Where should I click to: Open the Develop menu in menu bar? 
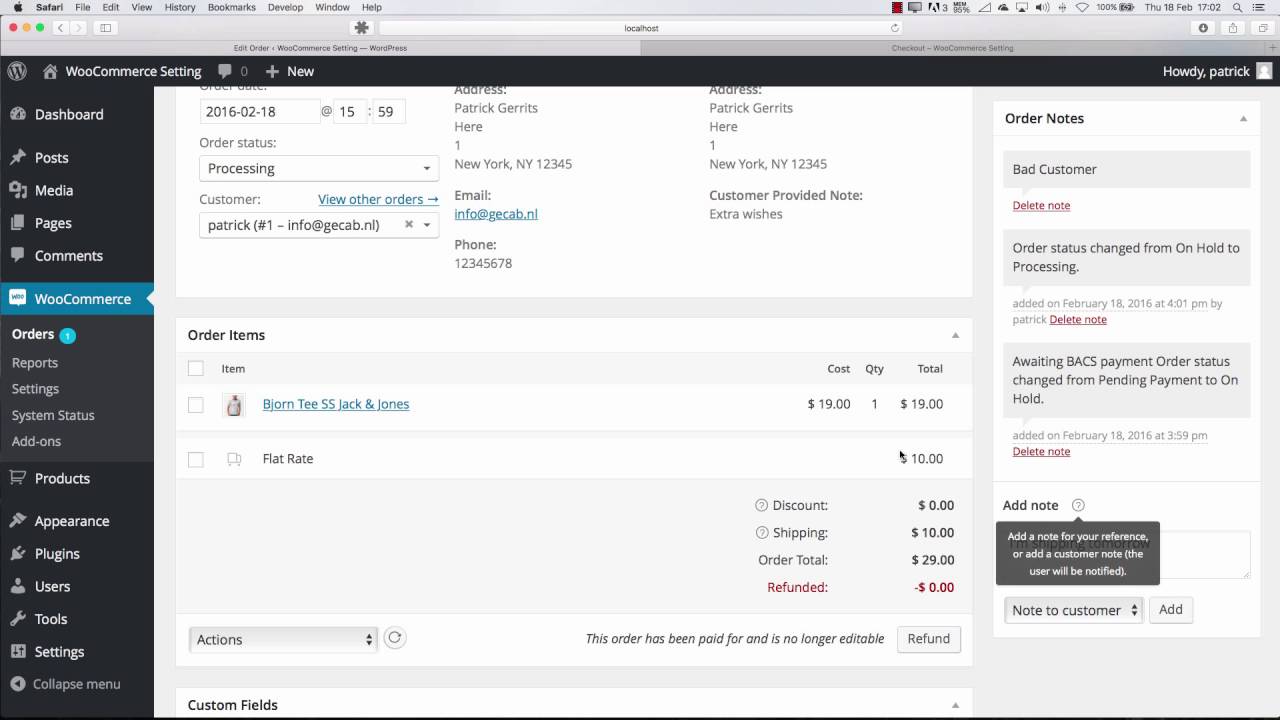pos(285,7)
